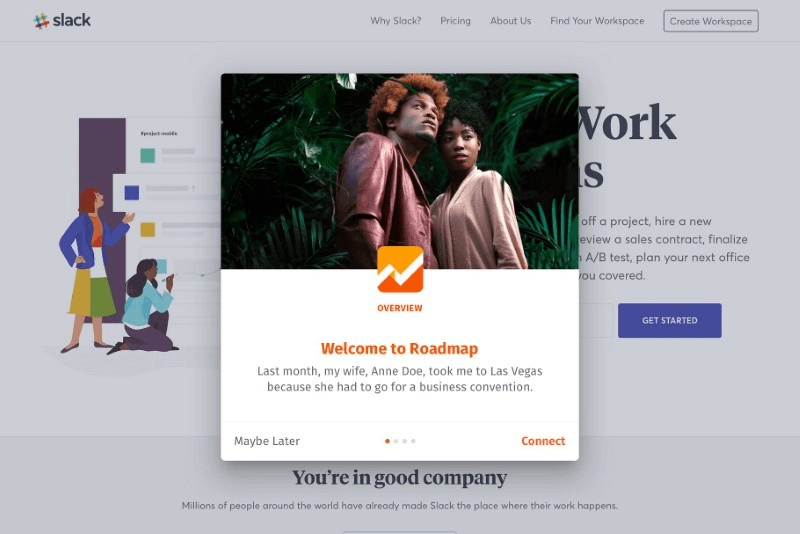Select the first orange pagination dot

click(387, 441)
